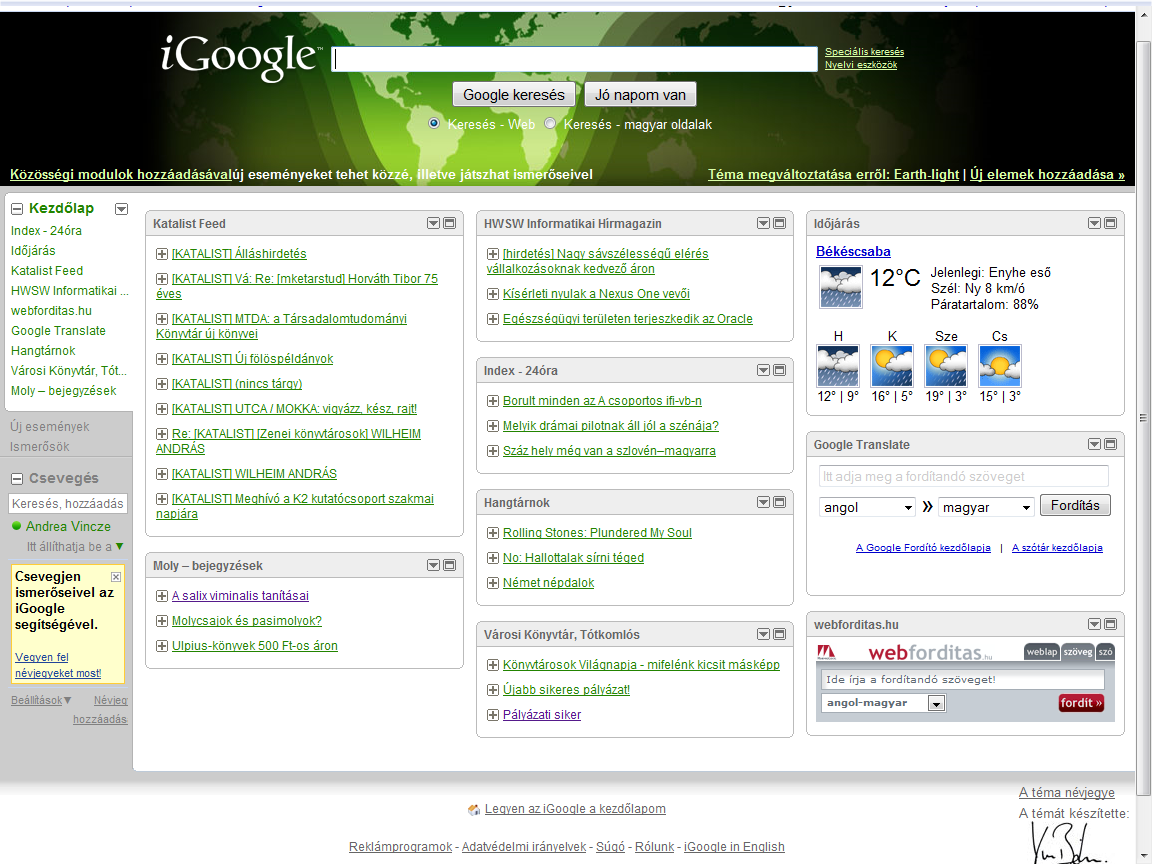Collapse the Csevegés section minus toggle
The width and height of the screenshot is (1152, 864).
click(17, 479)
